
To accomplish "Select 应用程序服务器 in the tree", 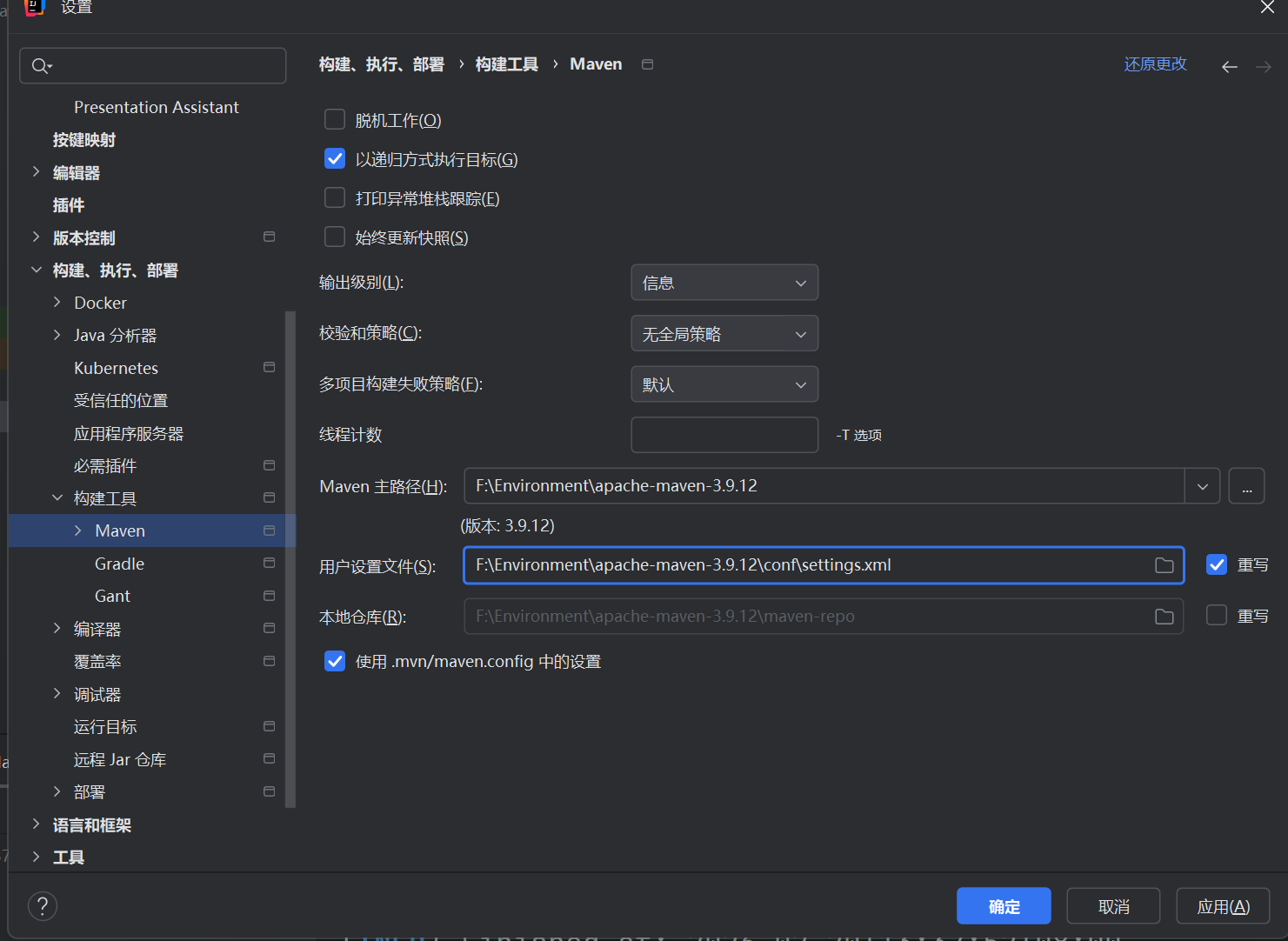I will click(x=129, y=433).
